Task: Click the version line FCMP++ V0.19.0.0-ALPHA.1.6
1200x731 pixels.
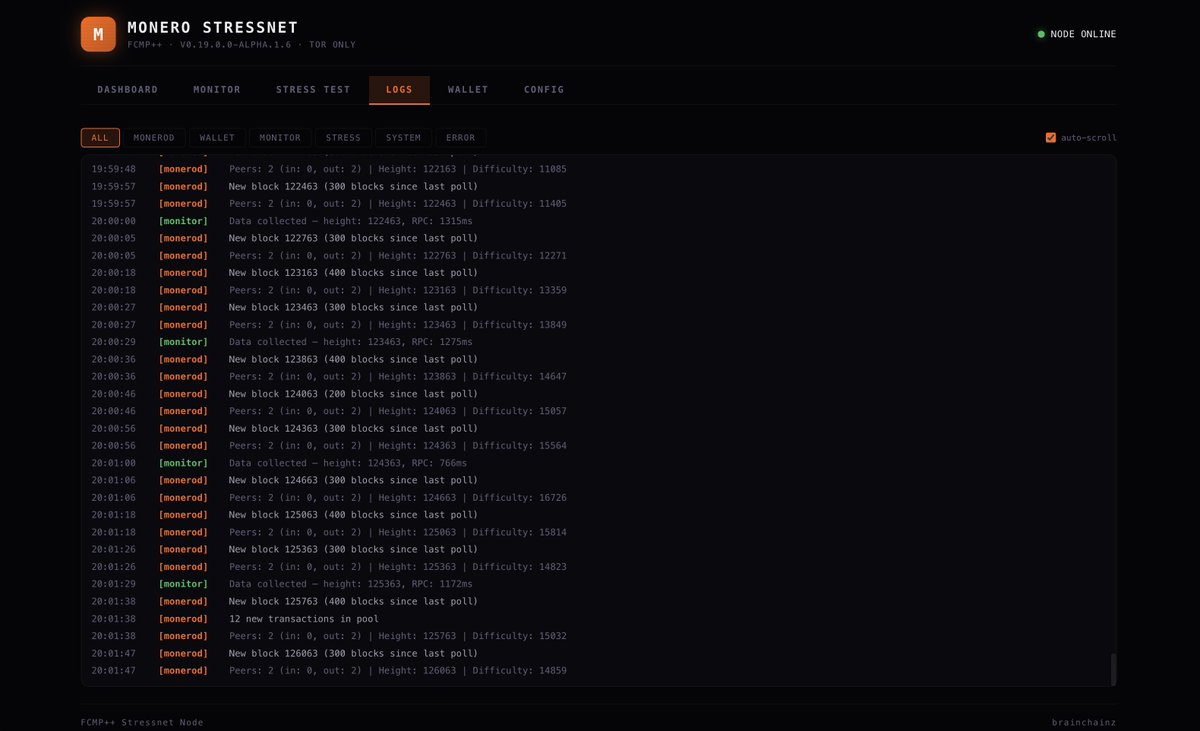Action: [x=242, y=45]
